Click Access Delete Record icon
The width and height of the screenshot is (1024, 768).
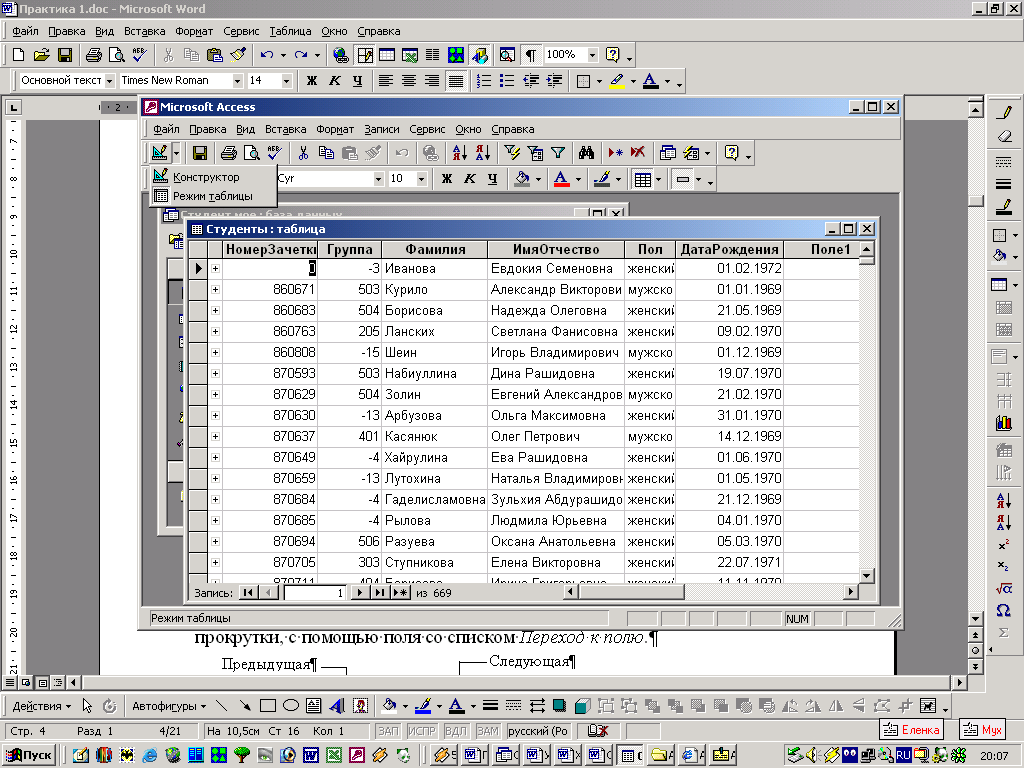(x=638, y=153)
